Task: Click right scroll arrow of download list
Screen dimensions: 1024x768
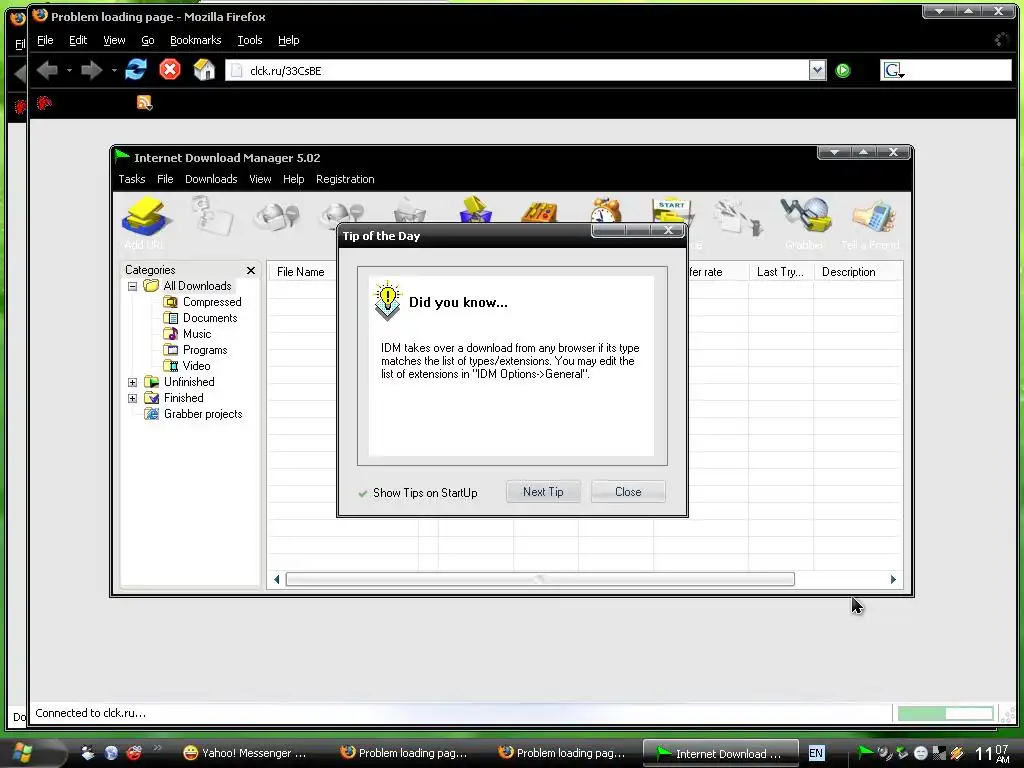Action: tap(893, 579)
